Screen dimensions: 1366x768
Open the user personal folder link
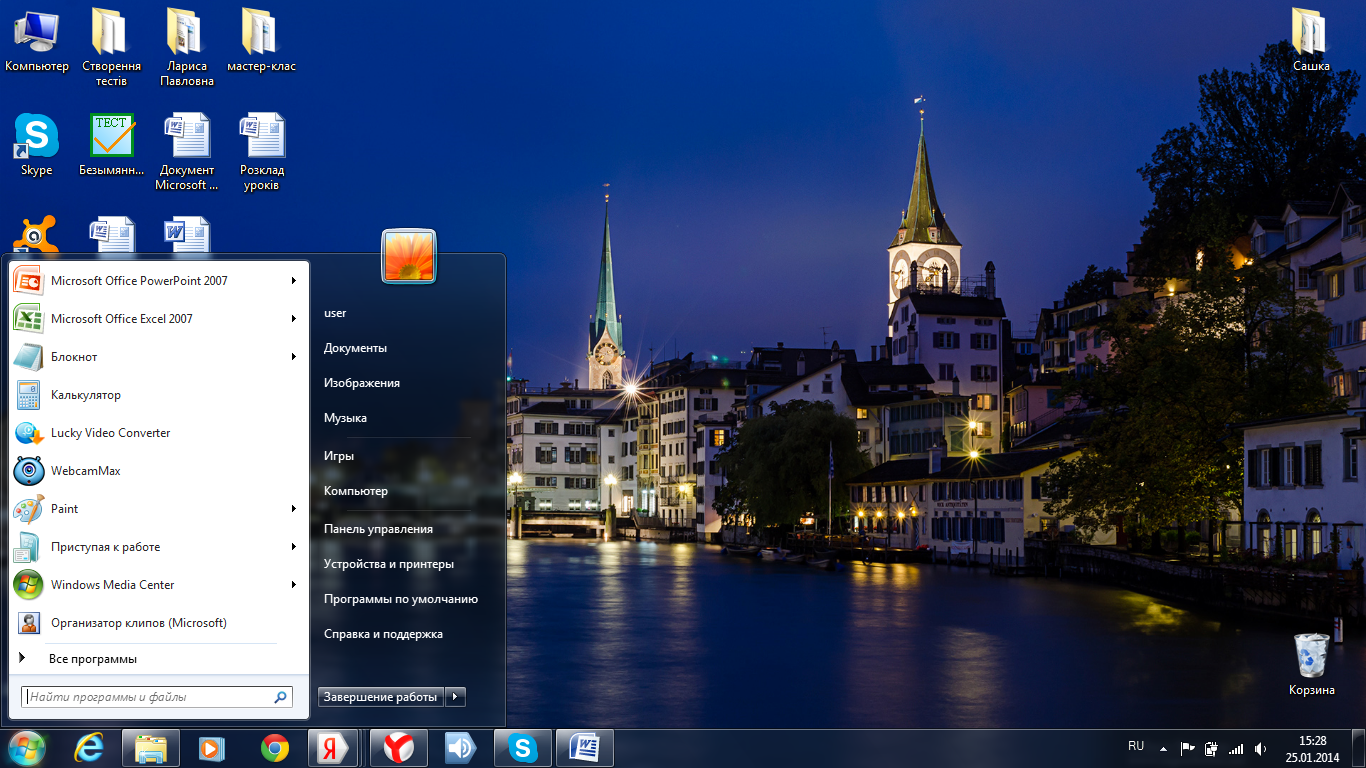(x=335, y=313)
